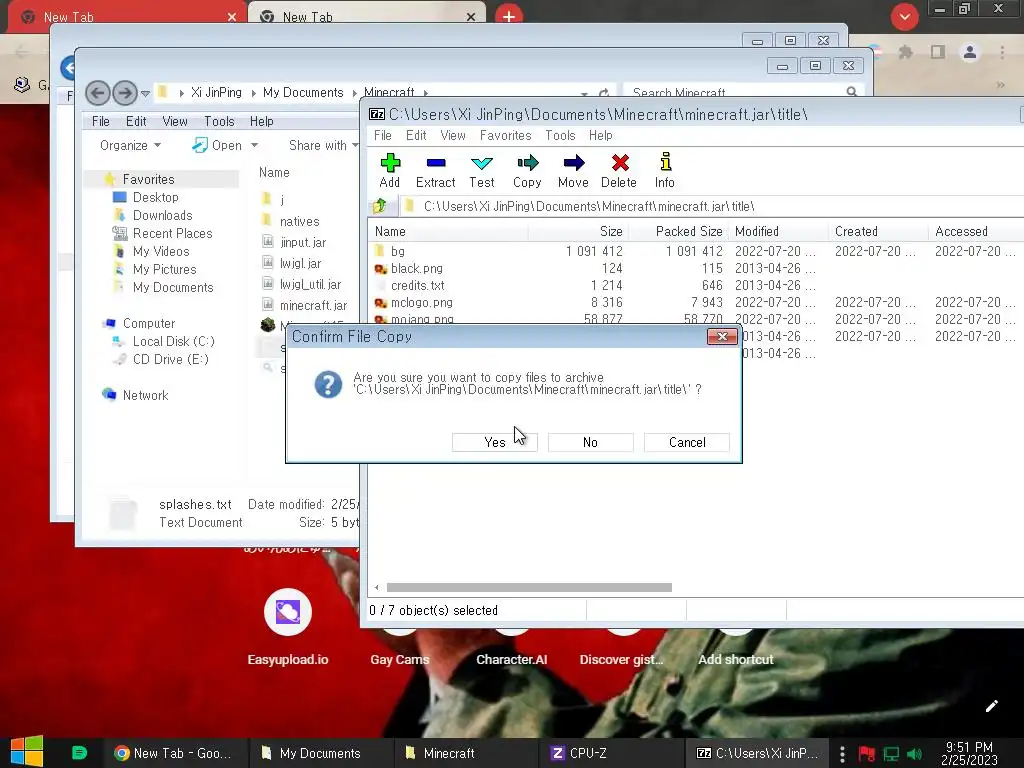This screenshot has width=1024, height=768.
Task: Sort 7-Zip list by Modified column
Action: 778,231
